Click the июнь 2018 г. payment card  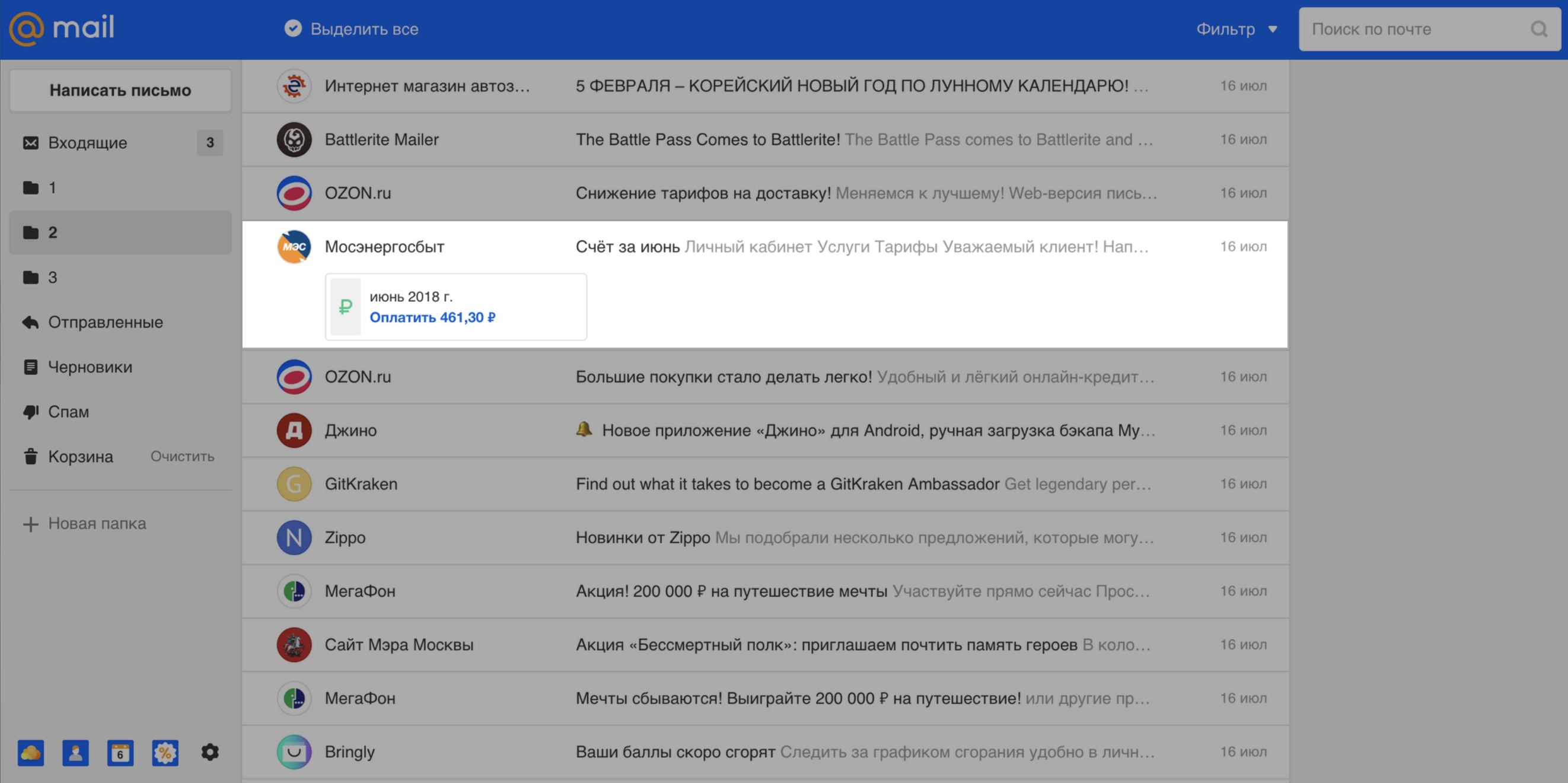tap(456, 307)
